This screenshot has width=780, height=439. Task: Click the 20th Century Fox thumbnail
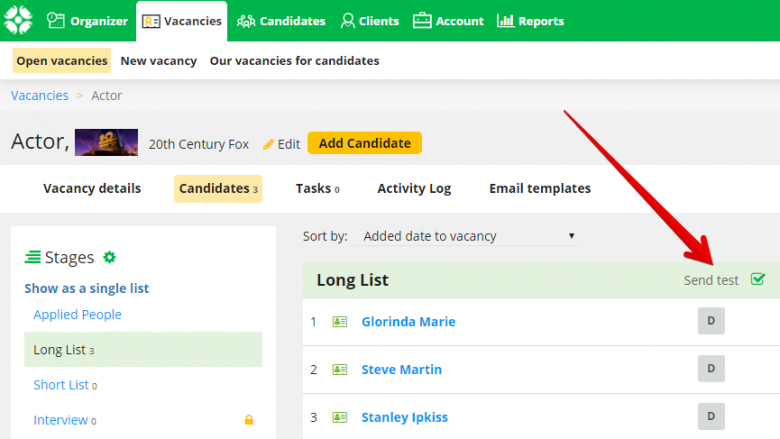106,142
